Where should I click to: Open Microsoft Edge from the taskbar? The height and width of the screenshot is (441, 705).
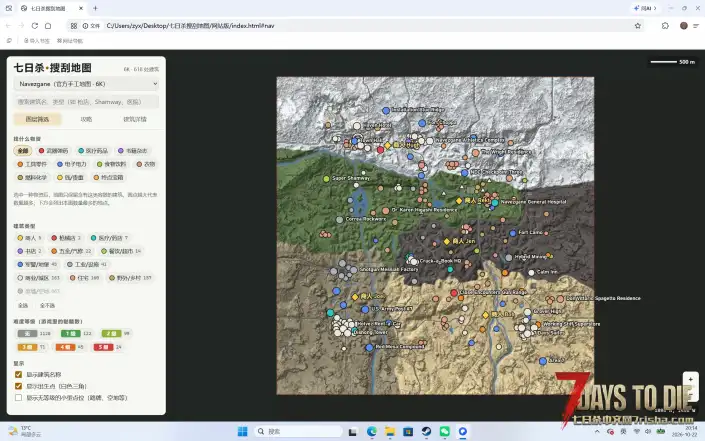pyautogui.click(x=371, y=432)
